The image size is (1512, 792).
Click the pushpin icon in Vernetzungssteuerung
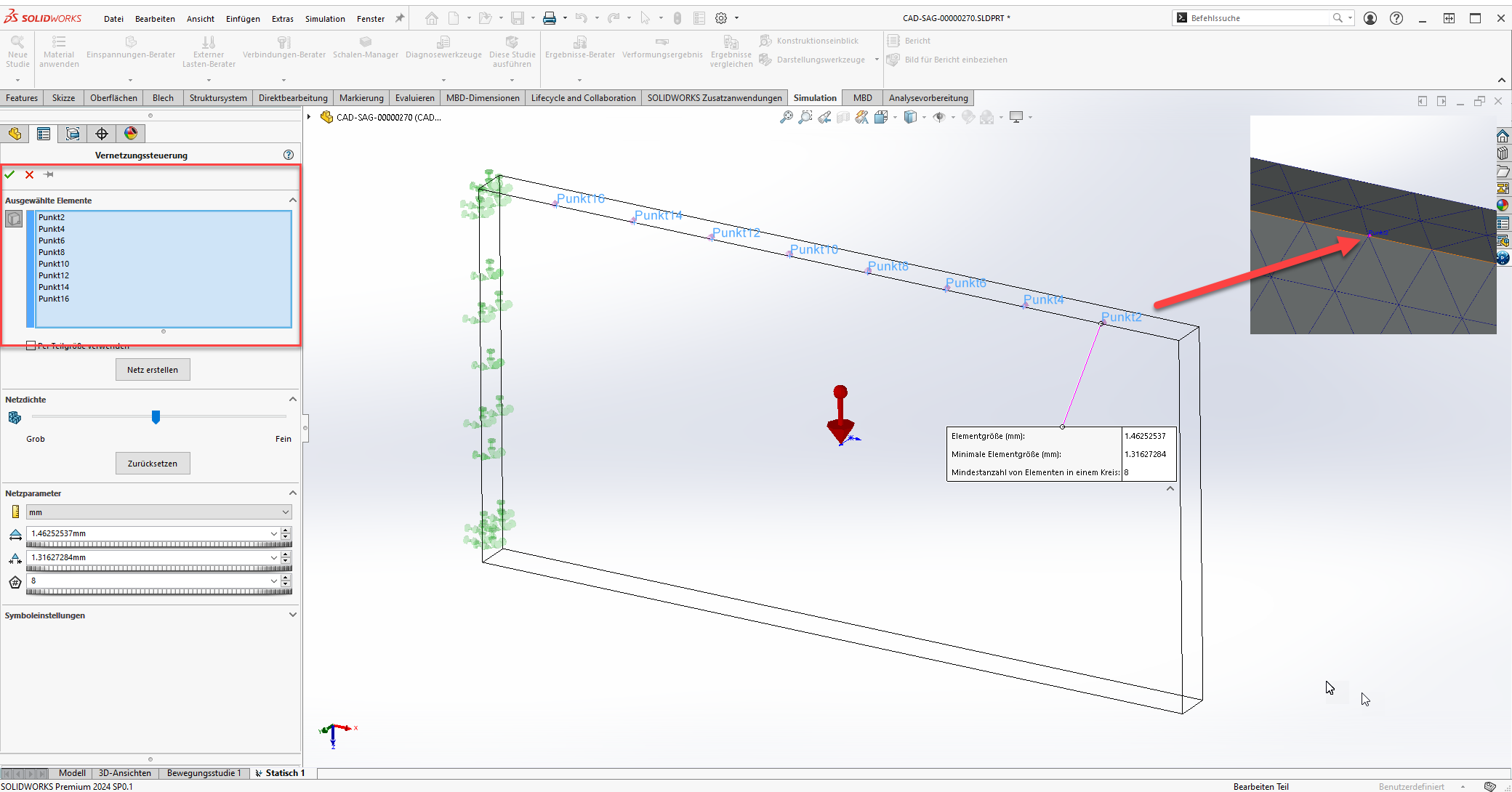tap(49, 174)
